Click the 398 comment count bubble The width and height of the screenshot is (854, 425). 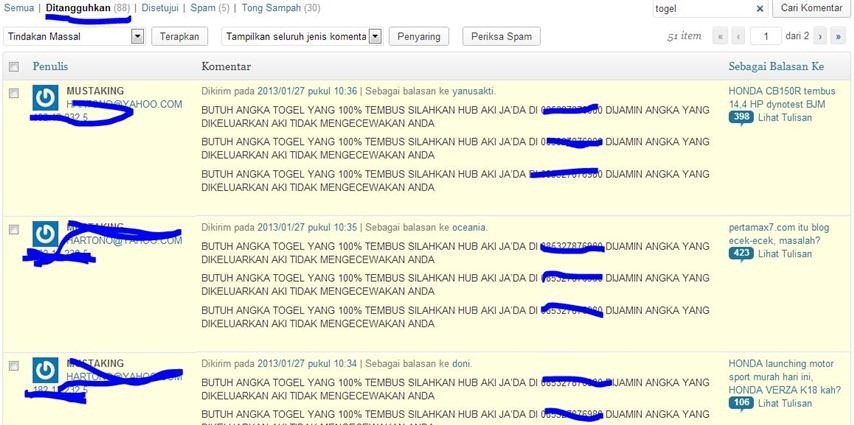pos(741,117)
